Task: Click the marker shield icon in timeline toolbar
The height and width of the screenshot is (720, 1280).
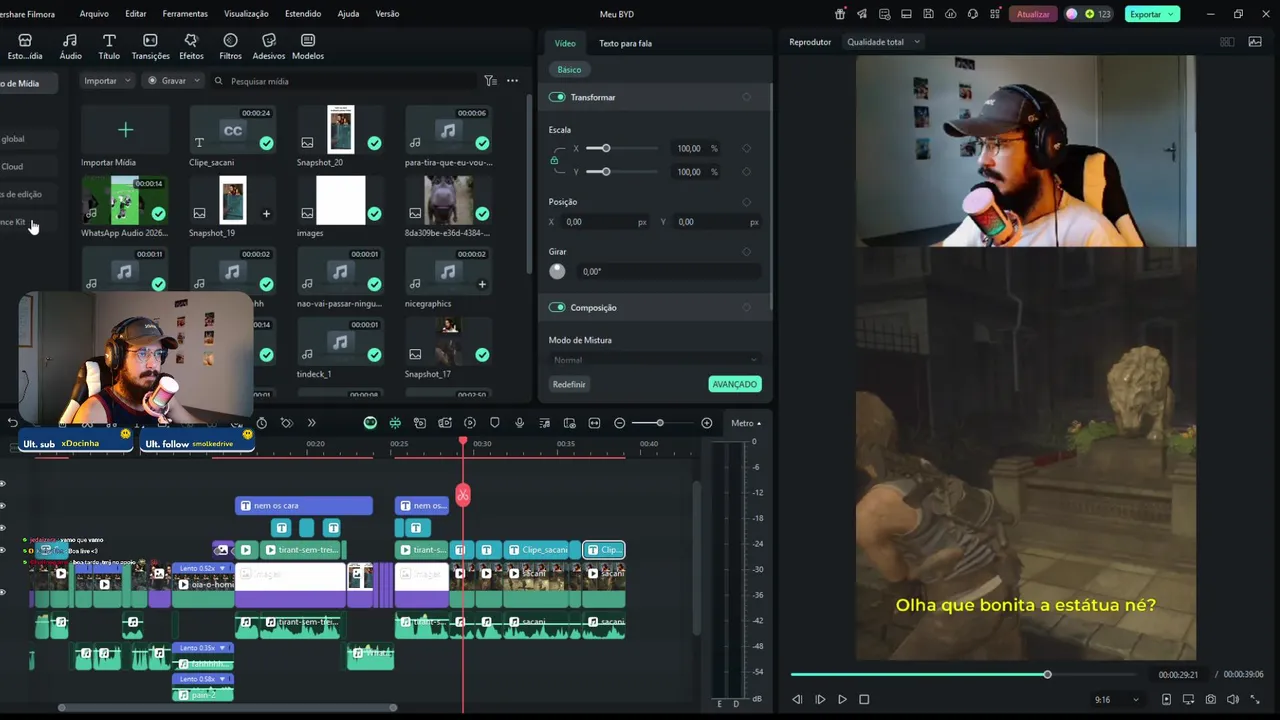Action: pyautogui.click(x=494, y=423)
